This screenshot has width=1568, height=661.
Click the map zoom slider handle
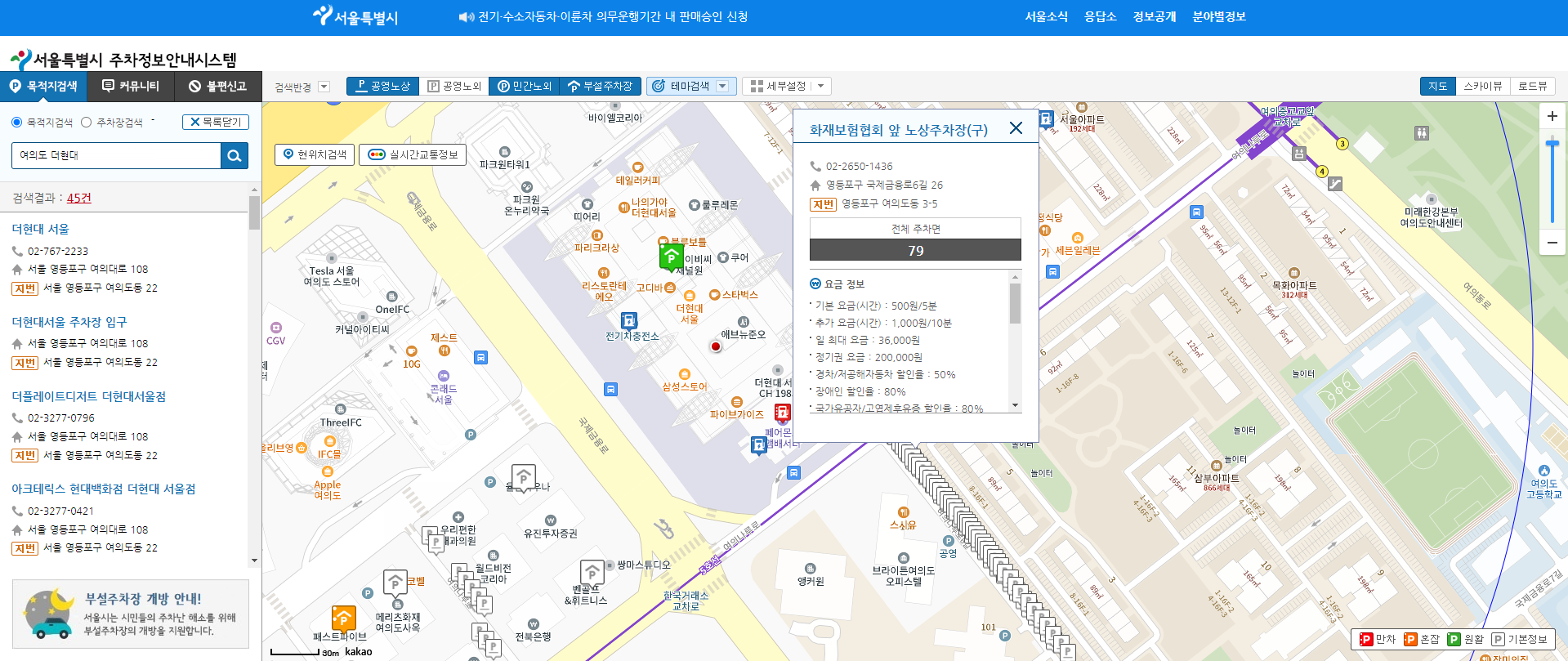[1552, 144]
